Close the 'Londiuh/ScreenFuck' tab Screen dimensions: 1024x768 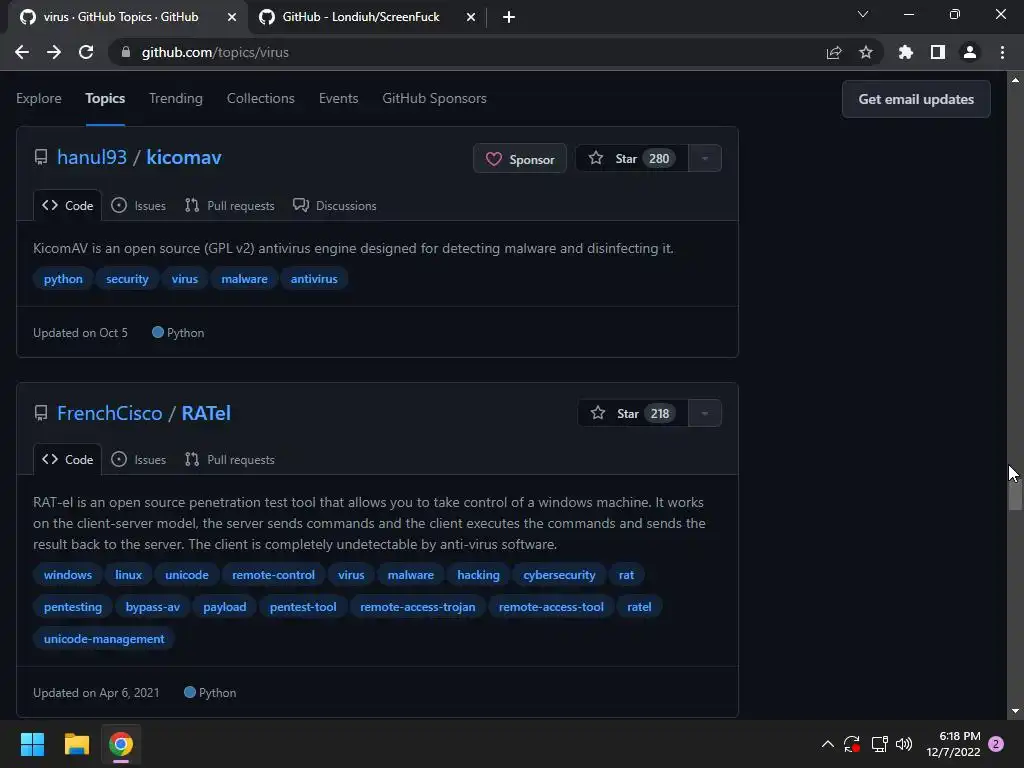471,17
